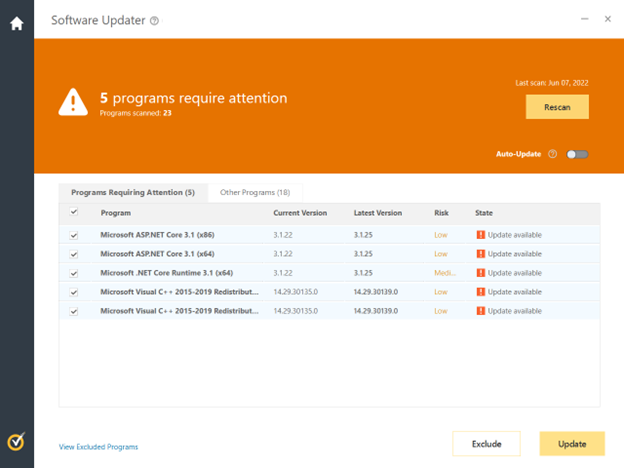Select Last scan: Jun 07, 2022 text

tap(552, 83)
